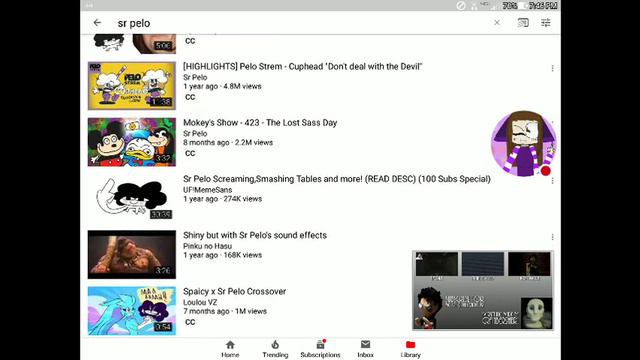This screenshot has width=640, height=360.
Task: Open the 'Shiny but with Sr Pelo's sound effects' title
Action: tap(255, 236)
